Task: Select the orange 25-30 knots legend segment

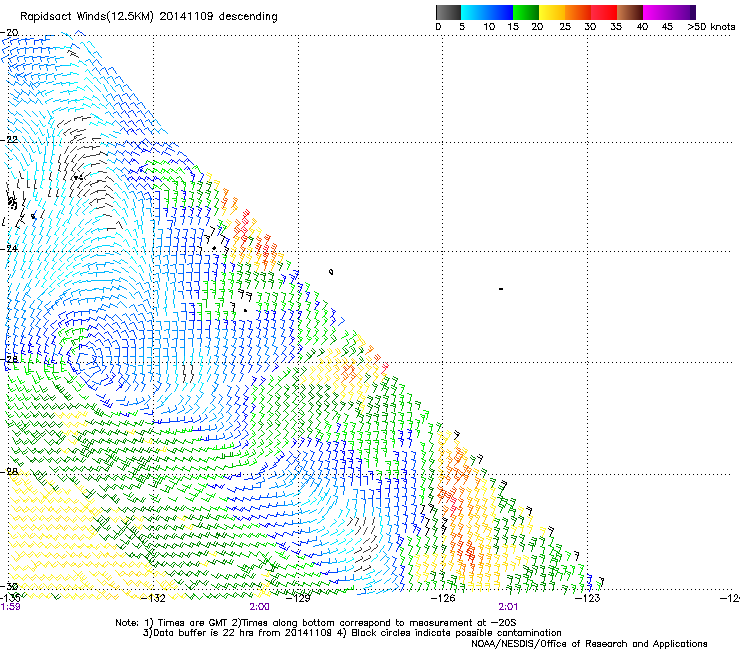Action: [x=578, y=12]
